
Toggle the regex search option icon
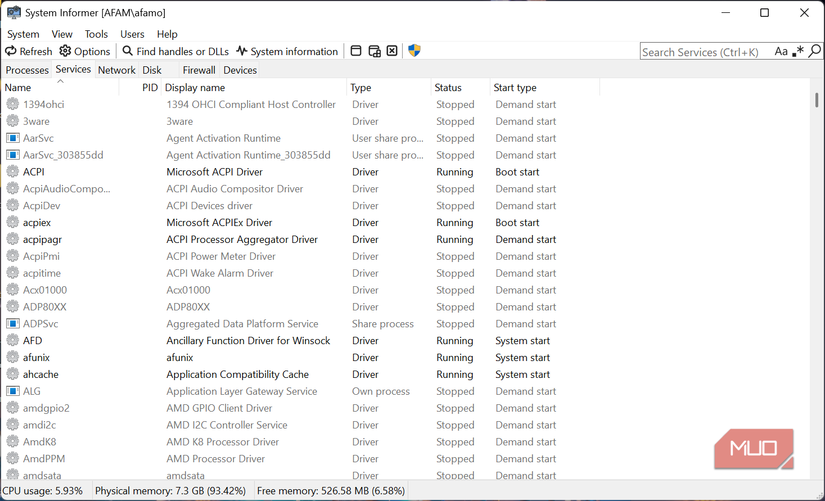(x=798, y=52)
